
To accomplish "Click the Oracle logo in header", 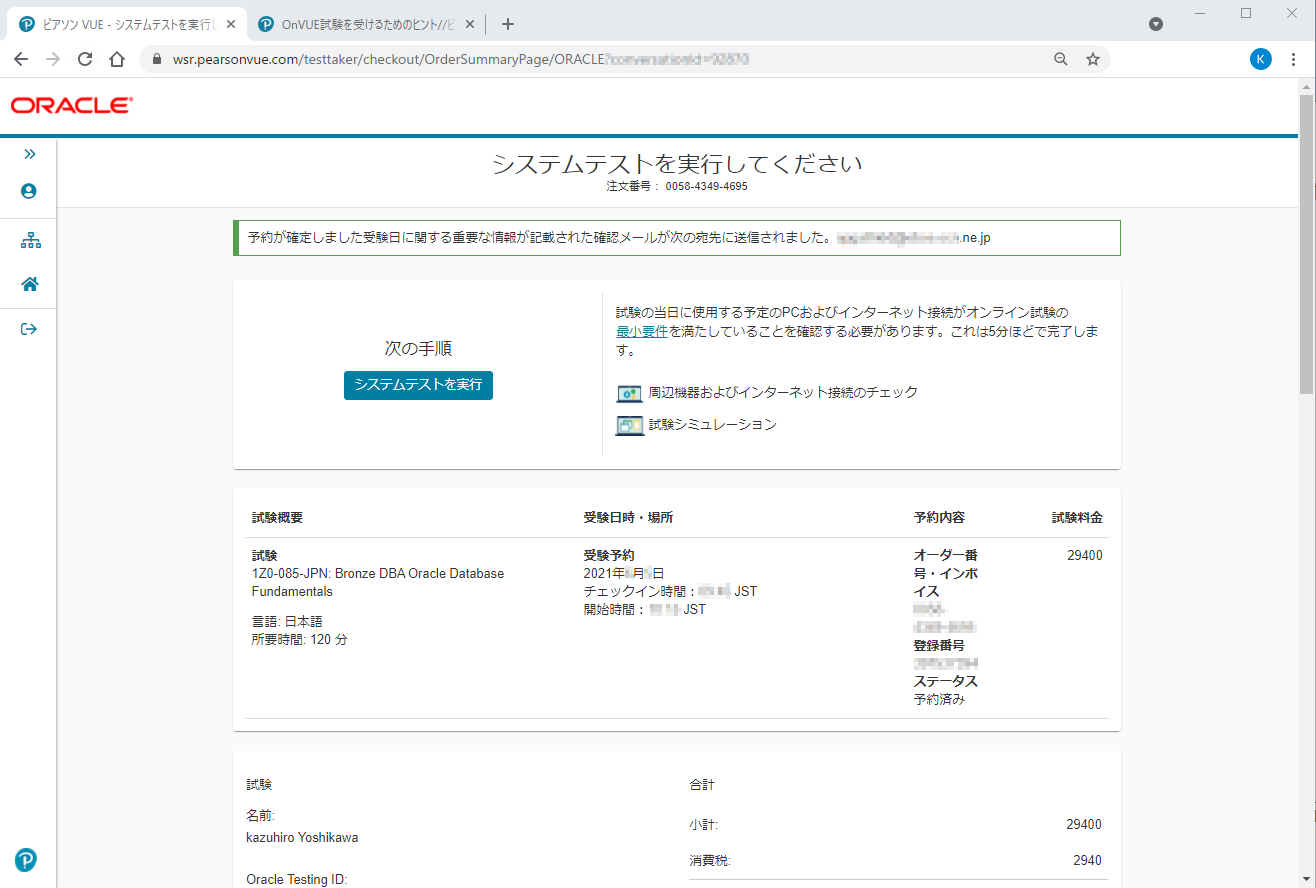I will [x=72, y=106].
